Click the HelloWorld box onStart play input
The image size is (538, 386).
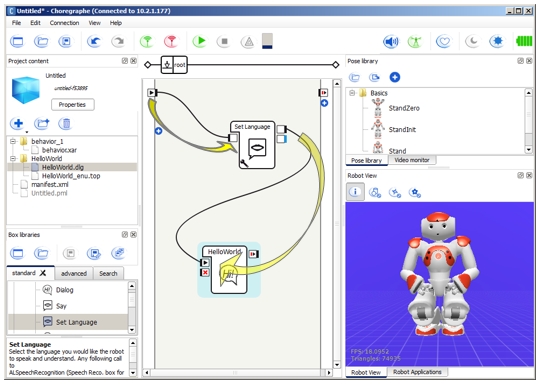[205, 263]
